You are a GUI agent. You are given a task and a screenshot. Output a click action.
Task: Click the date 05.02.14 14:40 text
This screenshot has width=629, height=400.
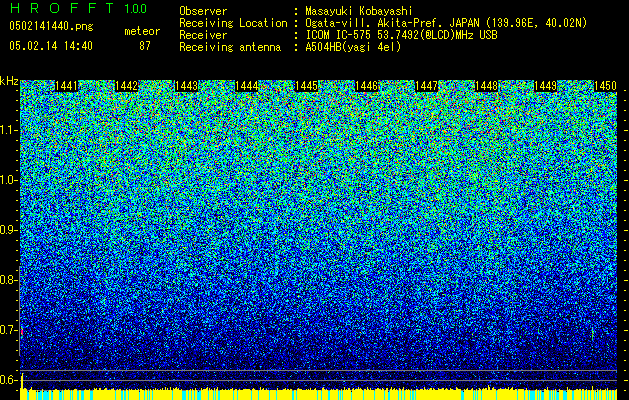tap(51, 46)
